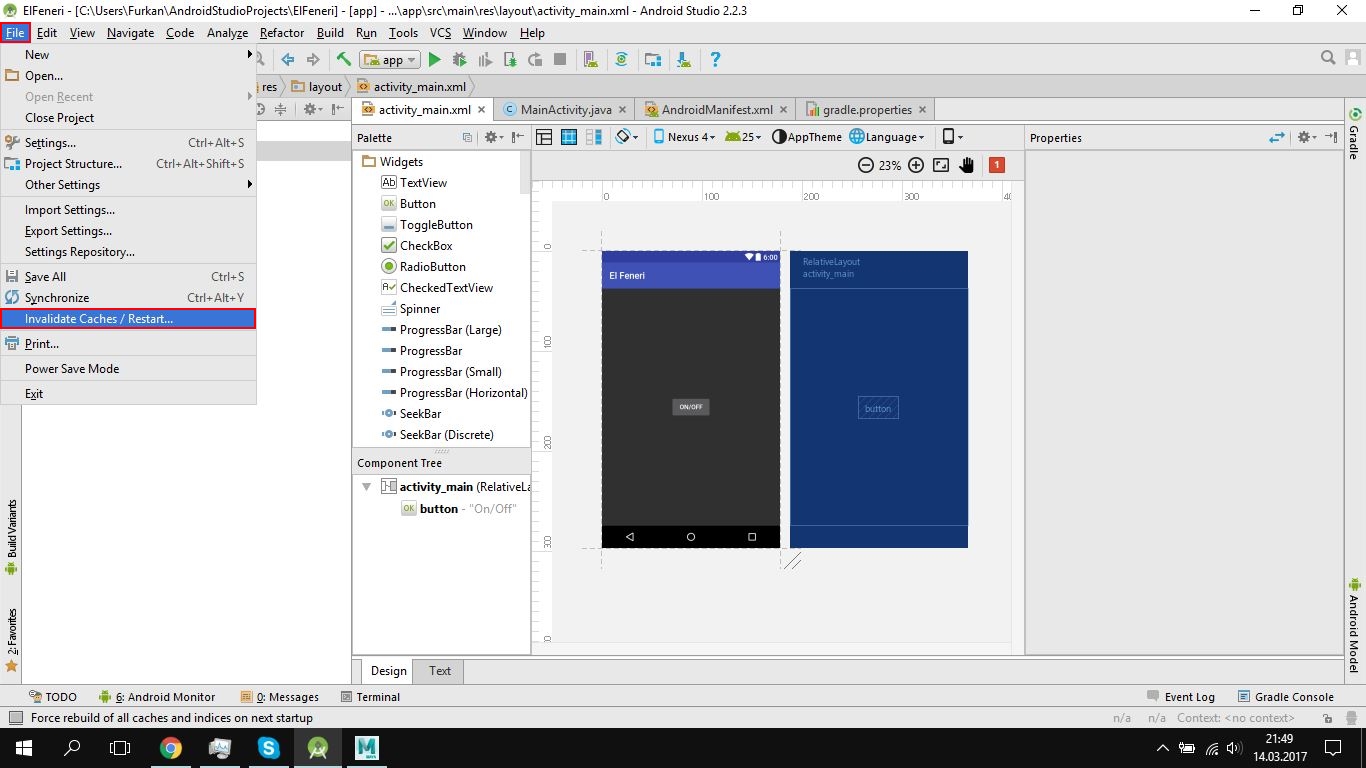Image resolution: width=1366 pixels, height=768 pixels.
Task: Open the Android Monitor tool window
Action: [x=156, y=697]
